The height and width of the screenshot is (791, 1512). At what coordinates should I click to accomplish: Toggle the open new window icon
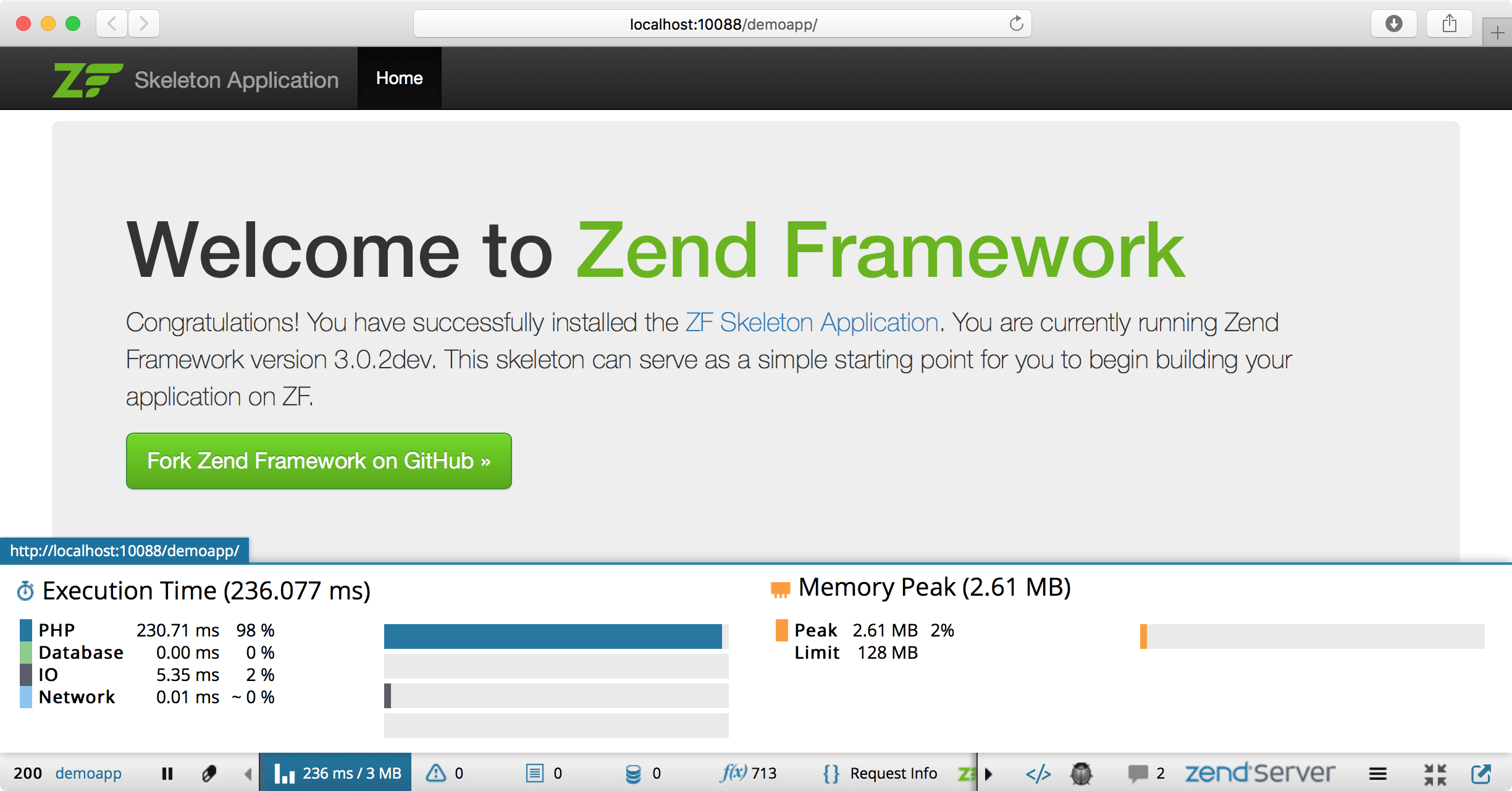coord(1483,770)
